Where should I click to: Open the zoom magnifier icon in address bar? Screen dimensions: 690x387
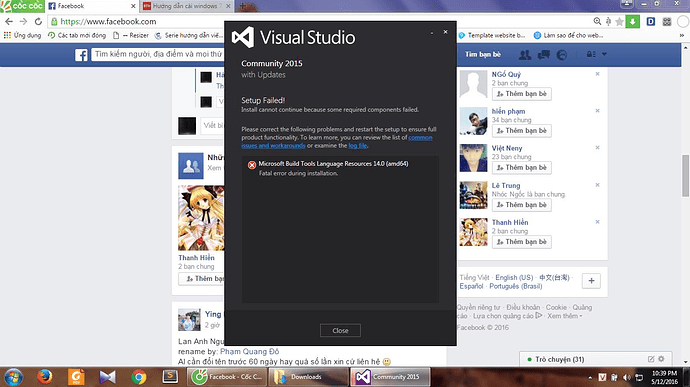(597, 21)
